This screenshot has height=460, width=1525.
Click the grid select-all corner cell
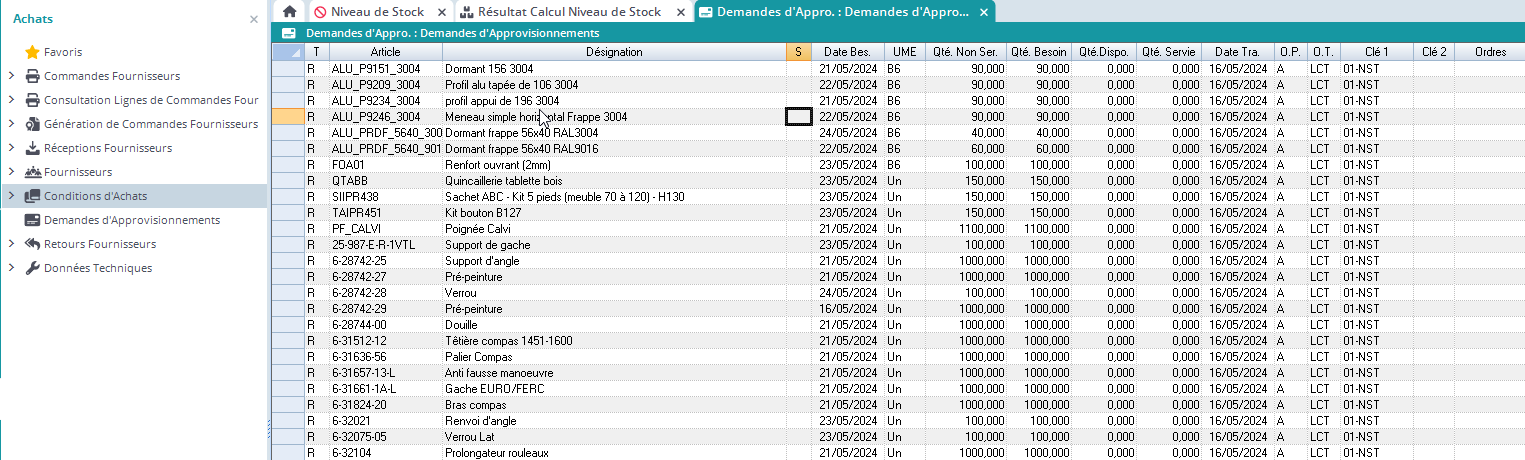(287, 52)
